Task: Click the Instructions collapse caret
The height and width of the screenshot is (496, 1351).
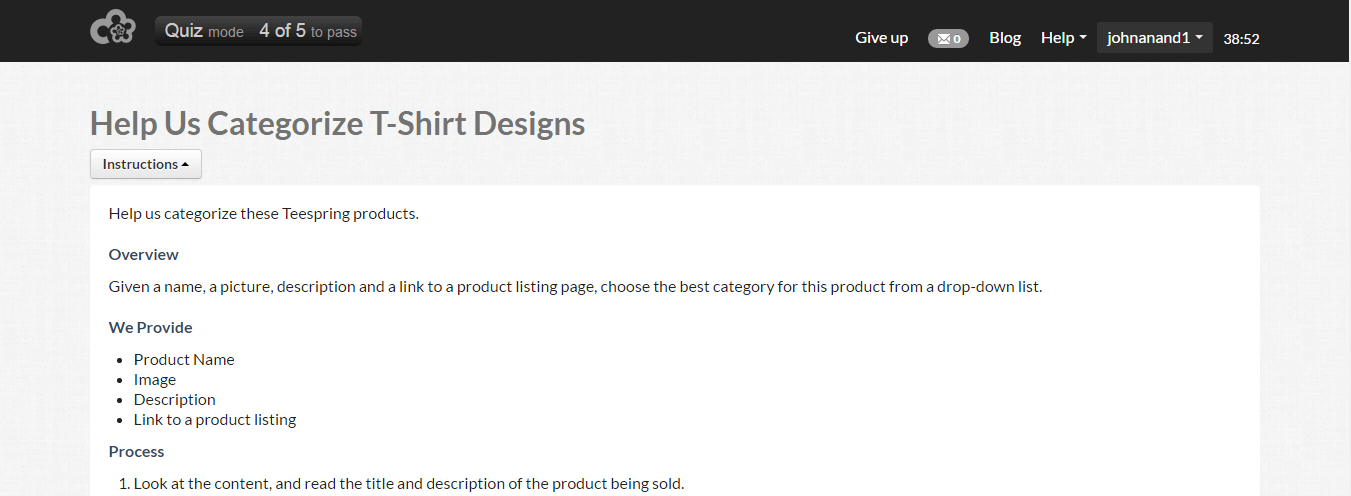Action: click(x=186, y=165)
